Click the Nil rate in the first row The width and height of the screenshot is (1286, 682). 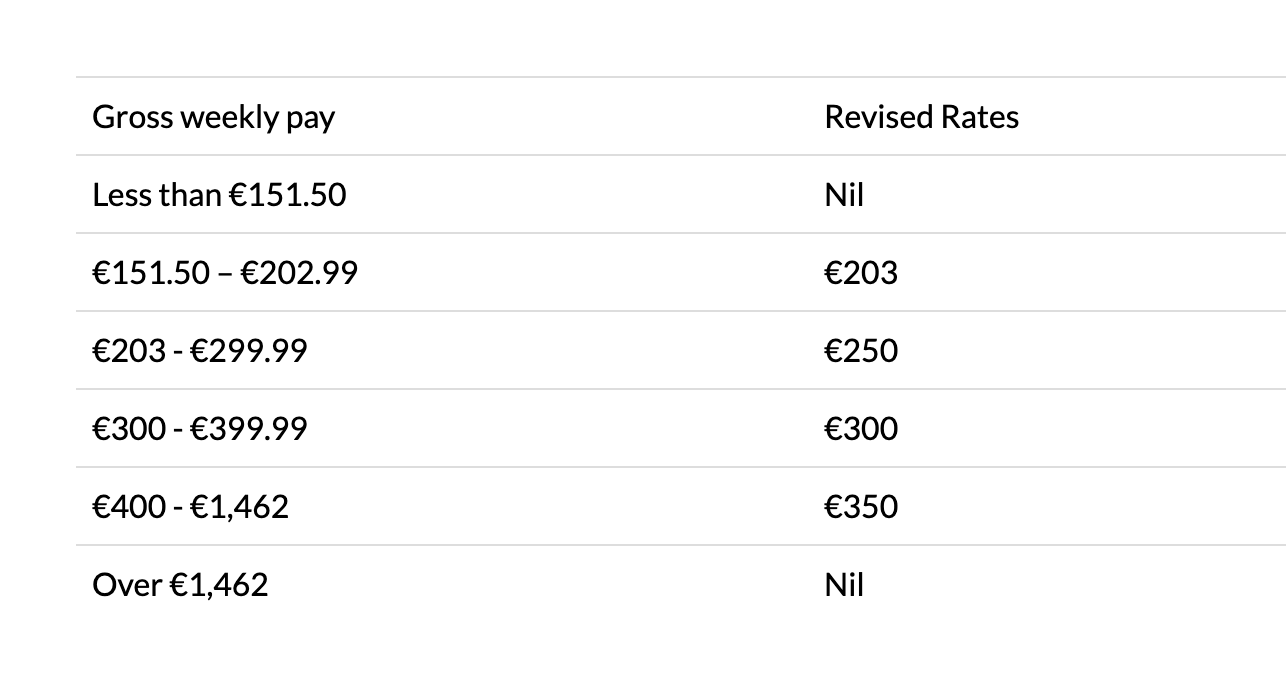point(844,194)
